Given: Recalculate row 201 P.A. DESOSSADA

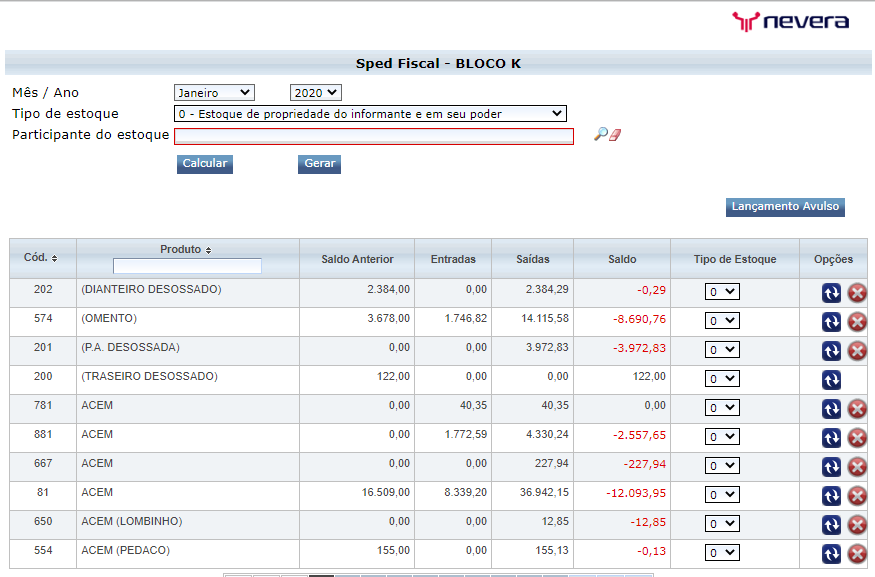Looking at the screenshot, I should pos(831,351).
